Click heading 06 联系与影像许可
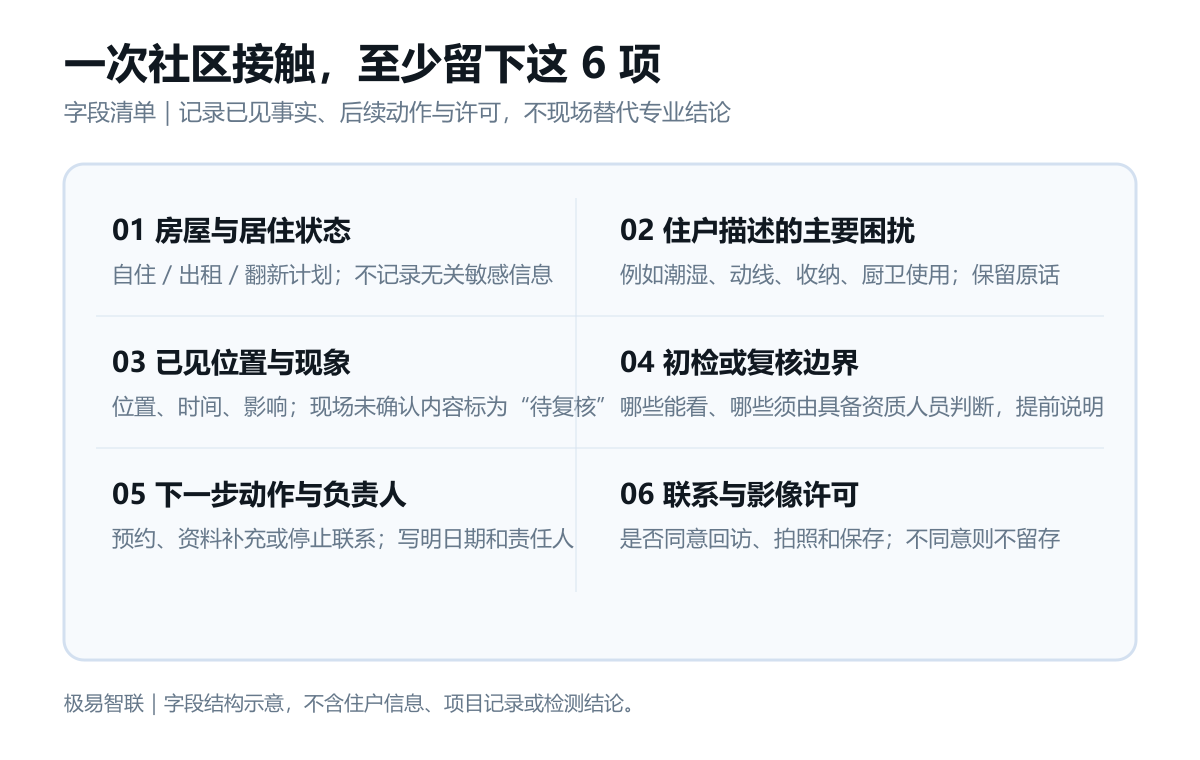The width and height of the screenshot is (1200, 760). pos(739,495)
